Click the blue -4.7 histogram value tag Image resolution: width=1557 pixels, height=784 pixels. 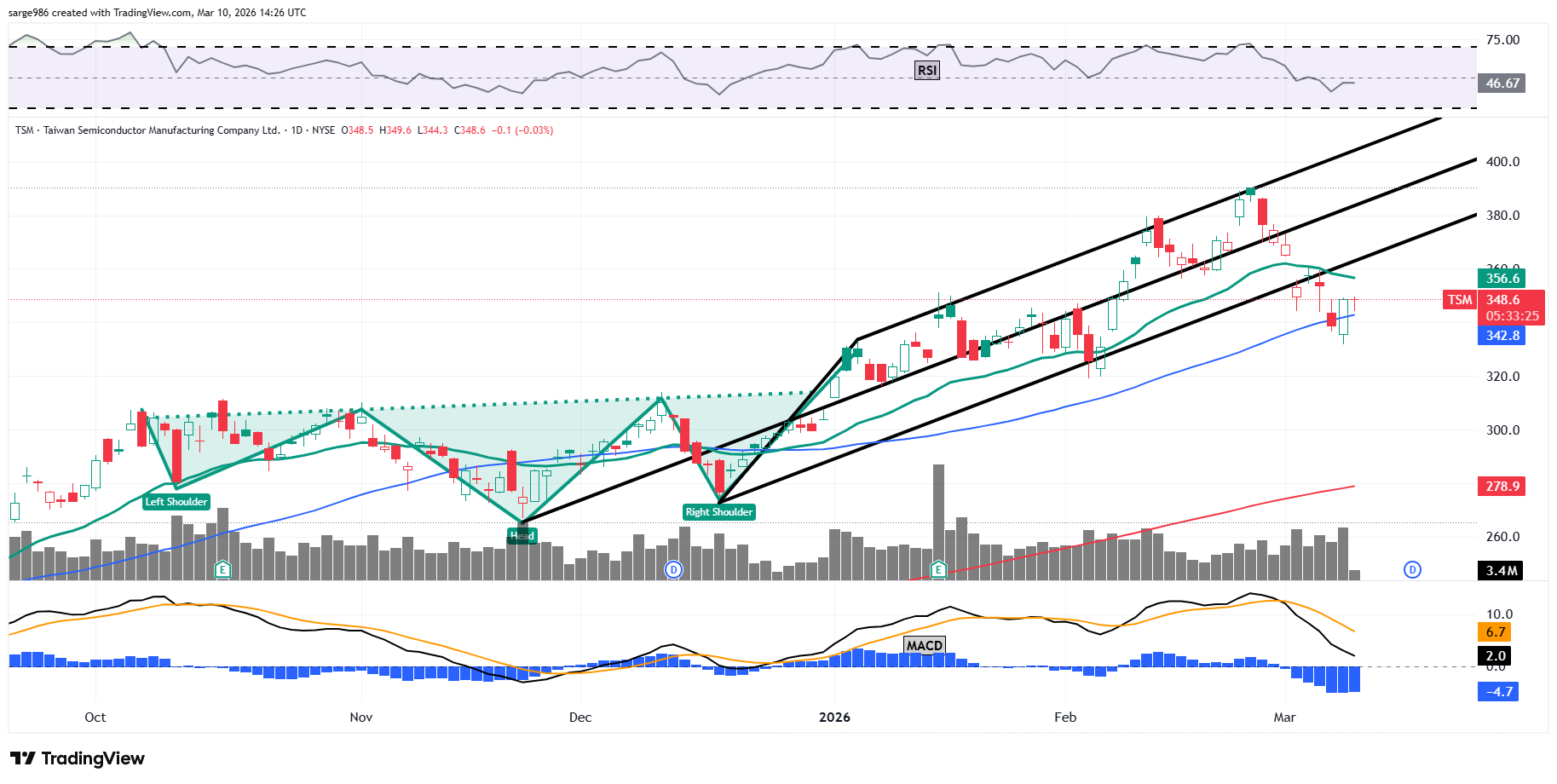[1498, 692]
